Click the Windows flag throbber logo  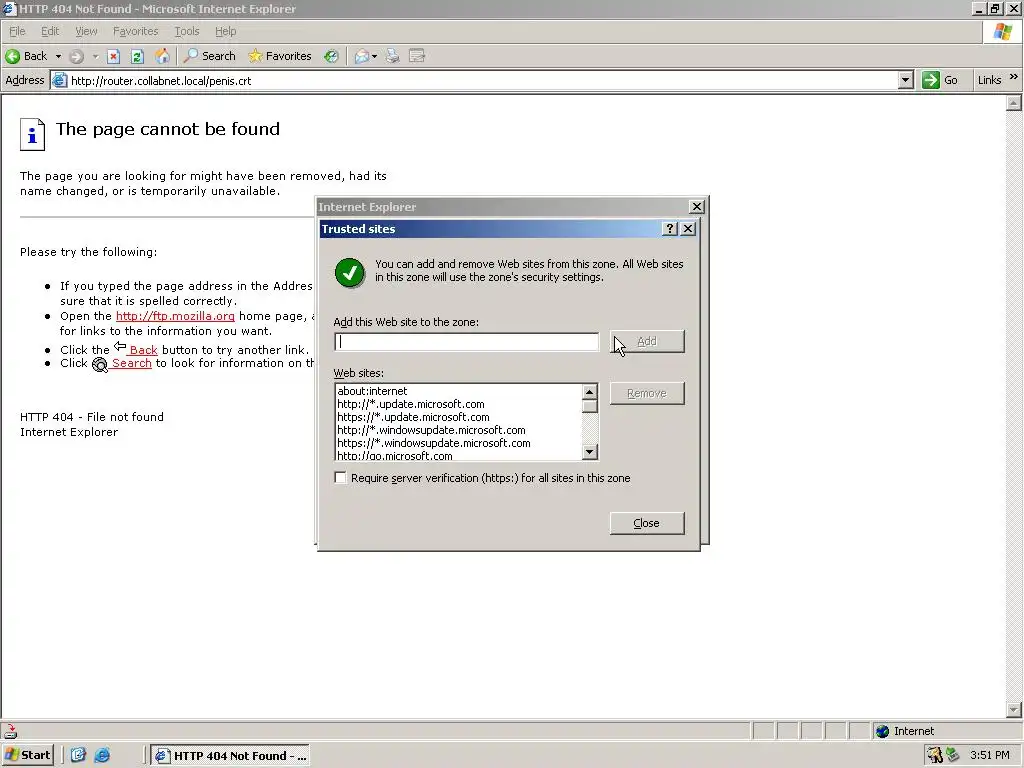pyautogui.click(x=1002, y=31)
